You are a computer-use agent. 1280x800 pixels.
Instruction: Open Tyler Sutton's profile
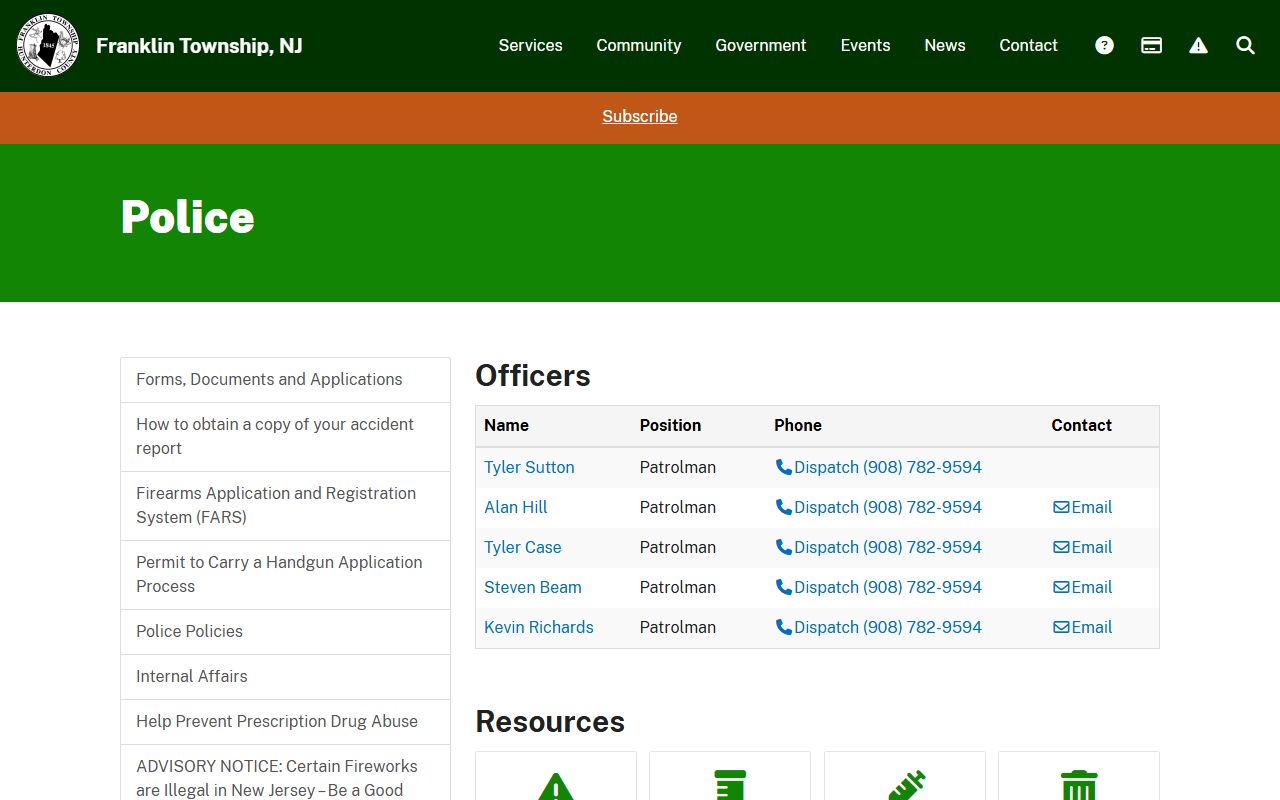pyautogui.click(x=529, y=468)
